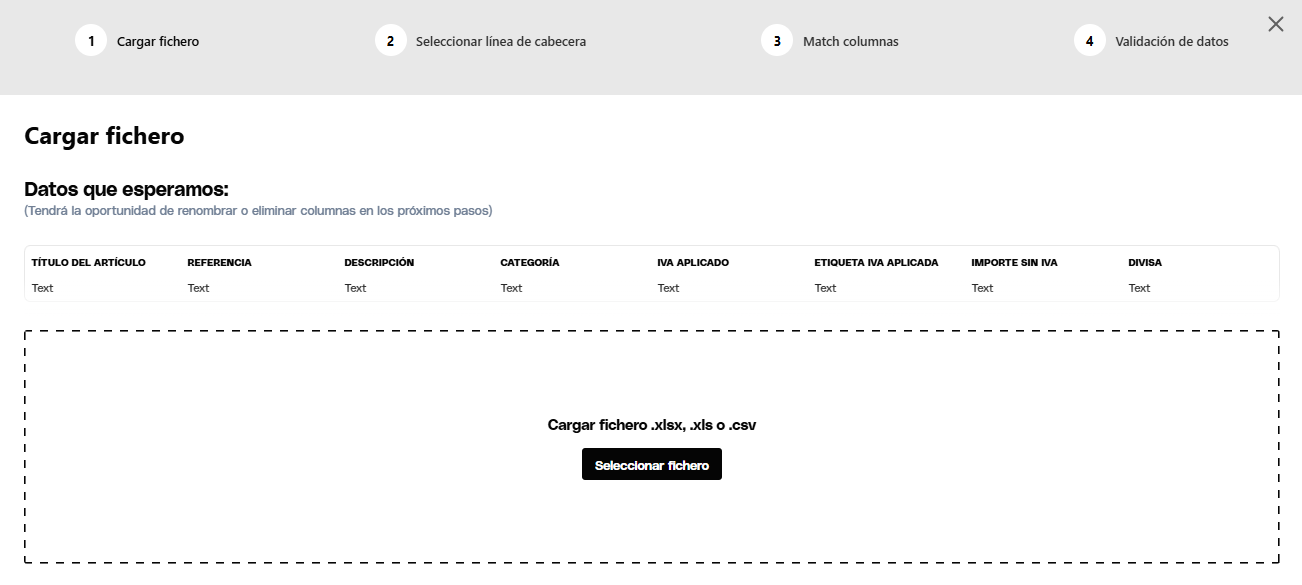Jump to Validación de datos step

[1172, 42]
